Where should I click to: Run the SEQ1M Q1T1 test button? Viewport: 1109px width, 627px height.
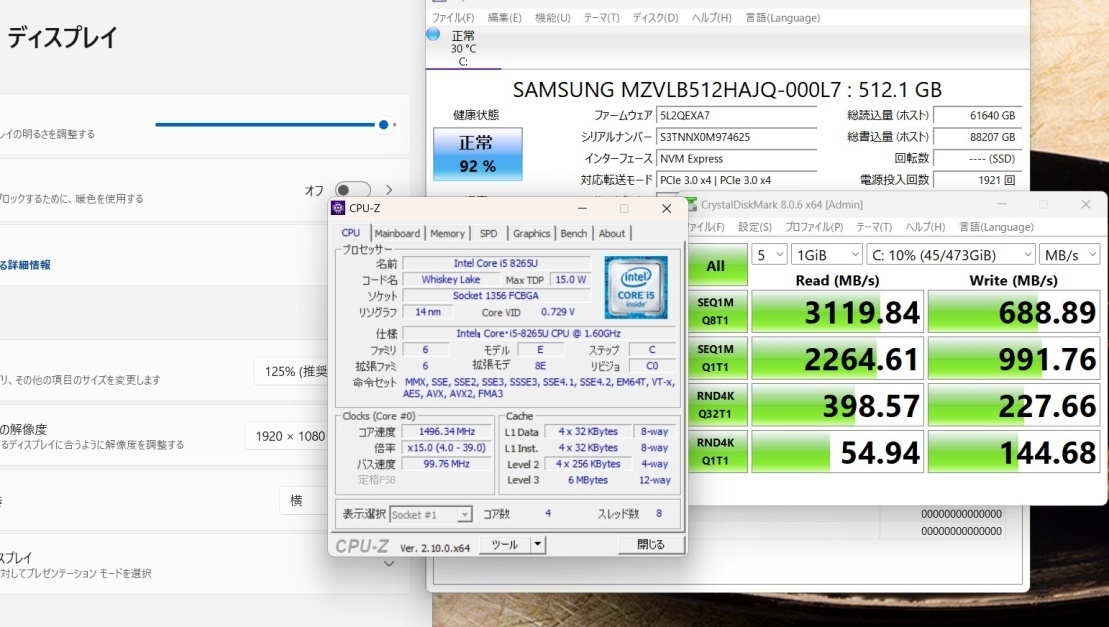(716, 358)
